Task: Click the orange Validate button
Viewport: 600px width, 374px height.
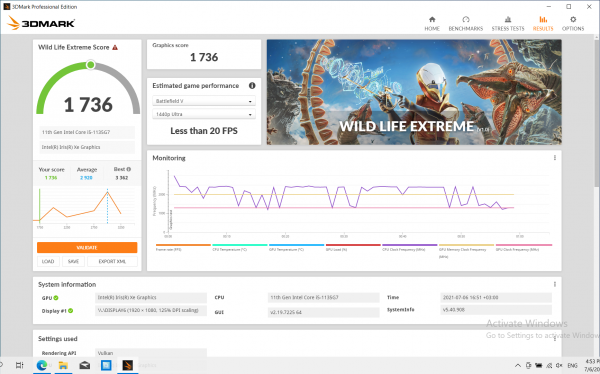Action: (x=87, y=247)
